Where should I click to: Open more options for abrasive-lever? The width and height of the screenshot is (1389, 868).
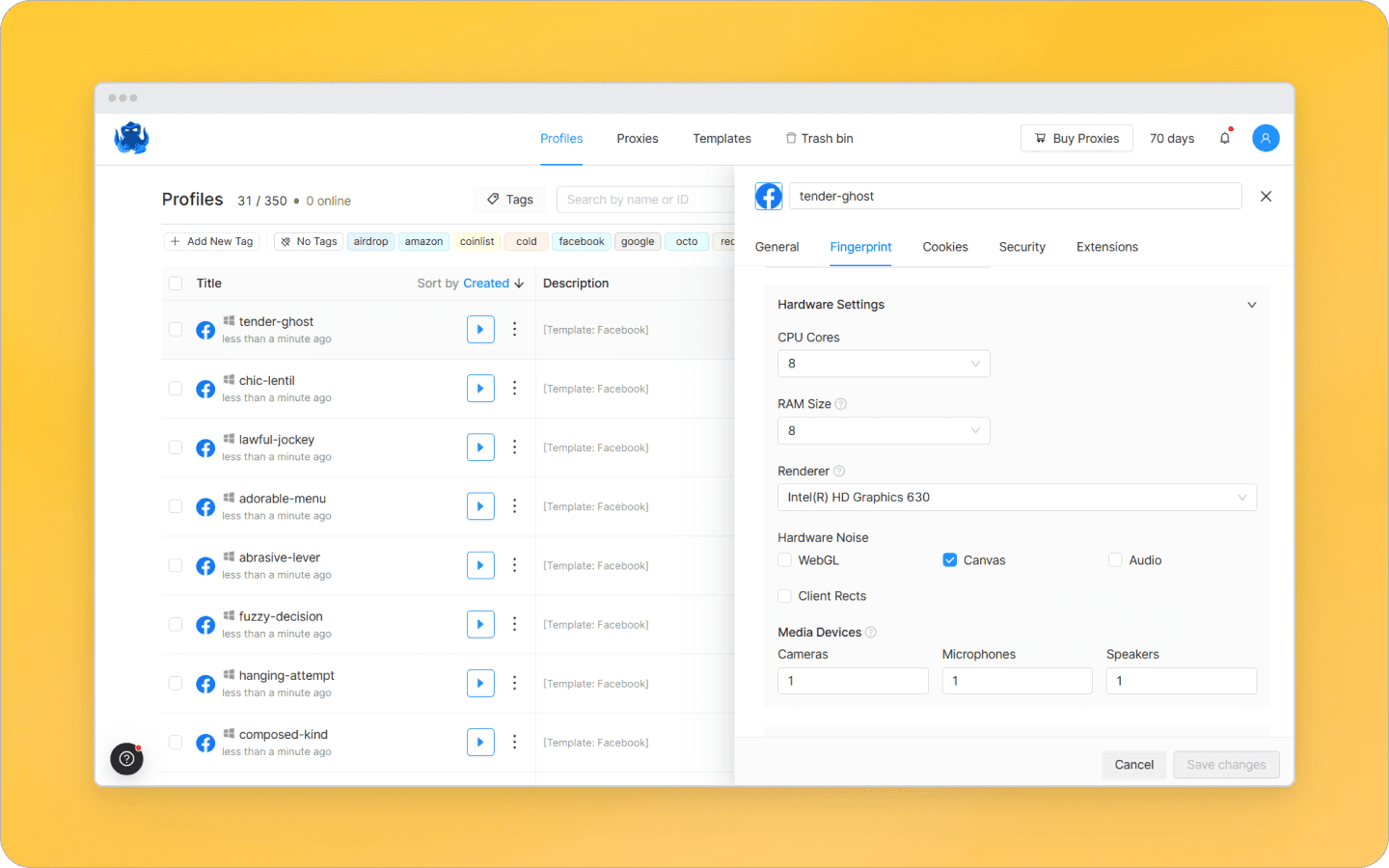click(514, 564)
